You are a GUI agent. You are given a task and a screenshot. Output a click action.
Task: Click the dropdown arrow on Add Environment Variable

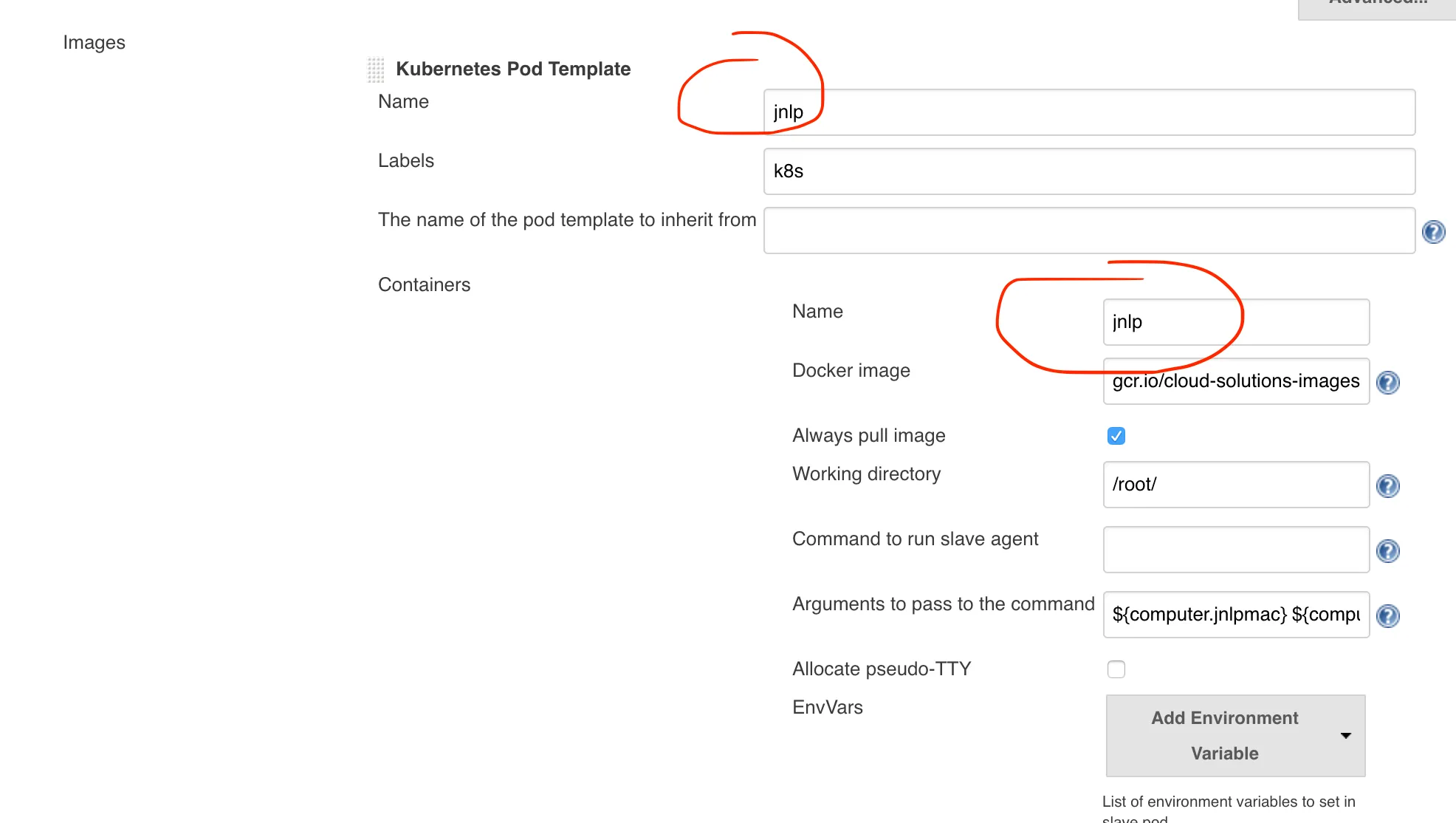(x=1345, y=736)
